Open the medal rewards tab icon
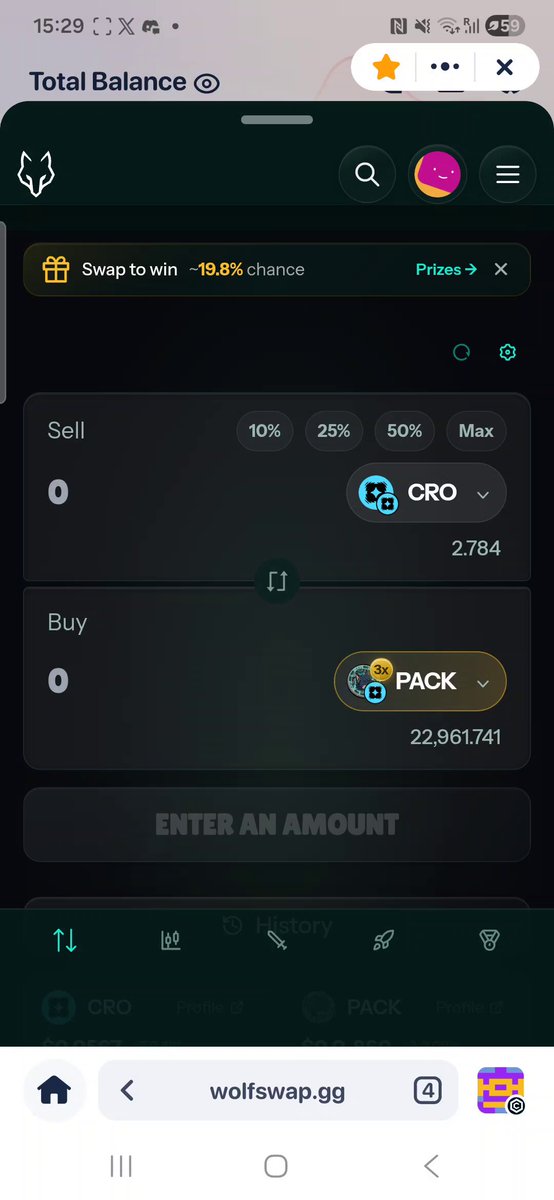The width and height of the screenshot is (554, 1200). (x=489, y=939)
